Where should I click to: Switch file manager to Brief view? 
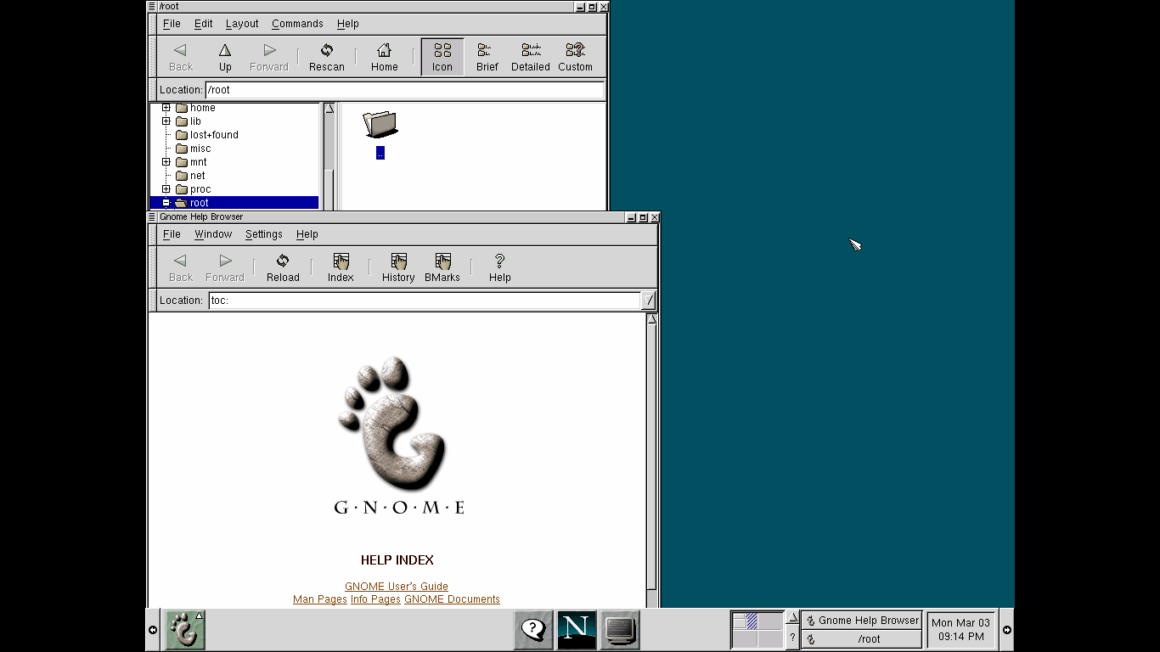487,57
